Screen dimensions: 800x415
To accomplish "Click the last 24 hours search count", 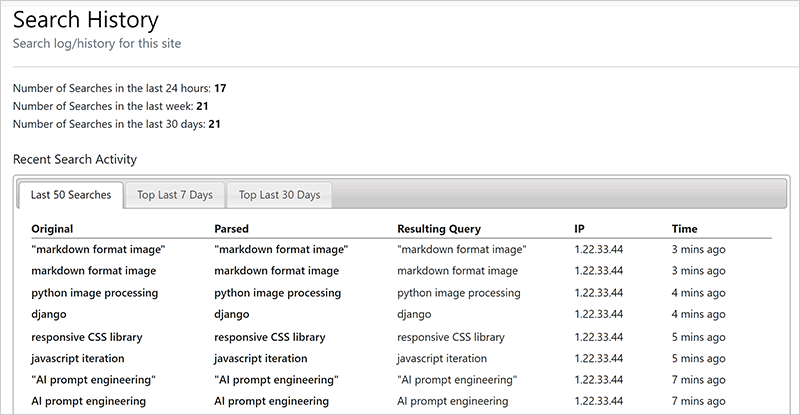I will [220, 88].
